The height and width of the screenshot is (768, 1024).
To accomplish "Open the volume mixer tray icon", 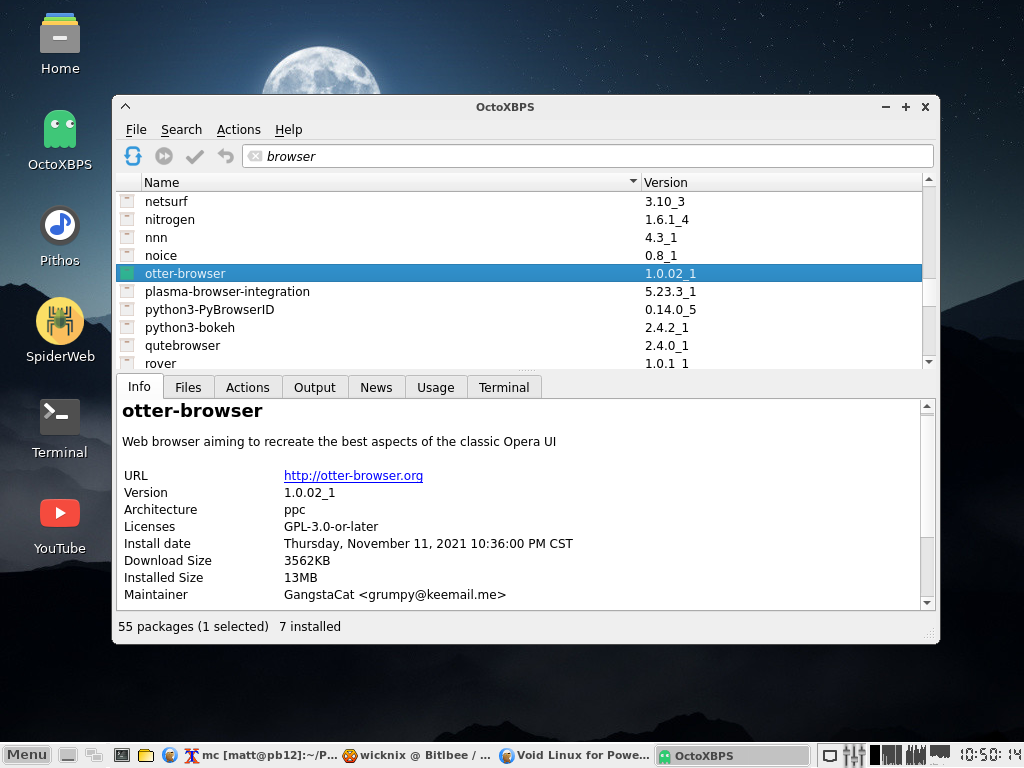I will click(x=854, y=756).
